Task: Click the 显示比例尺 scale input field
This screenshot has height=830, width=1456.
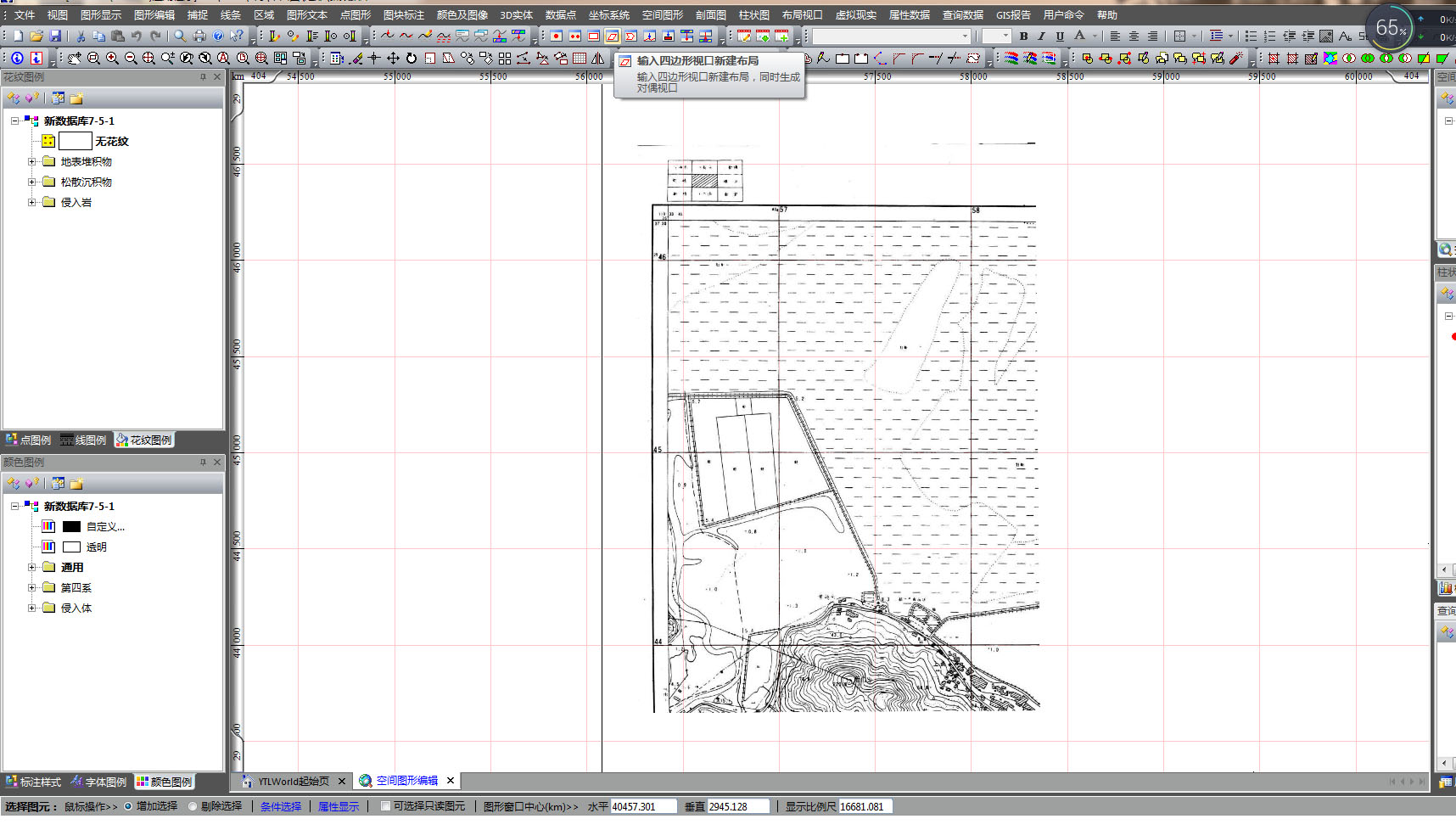Action: click(865, 806)
